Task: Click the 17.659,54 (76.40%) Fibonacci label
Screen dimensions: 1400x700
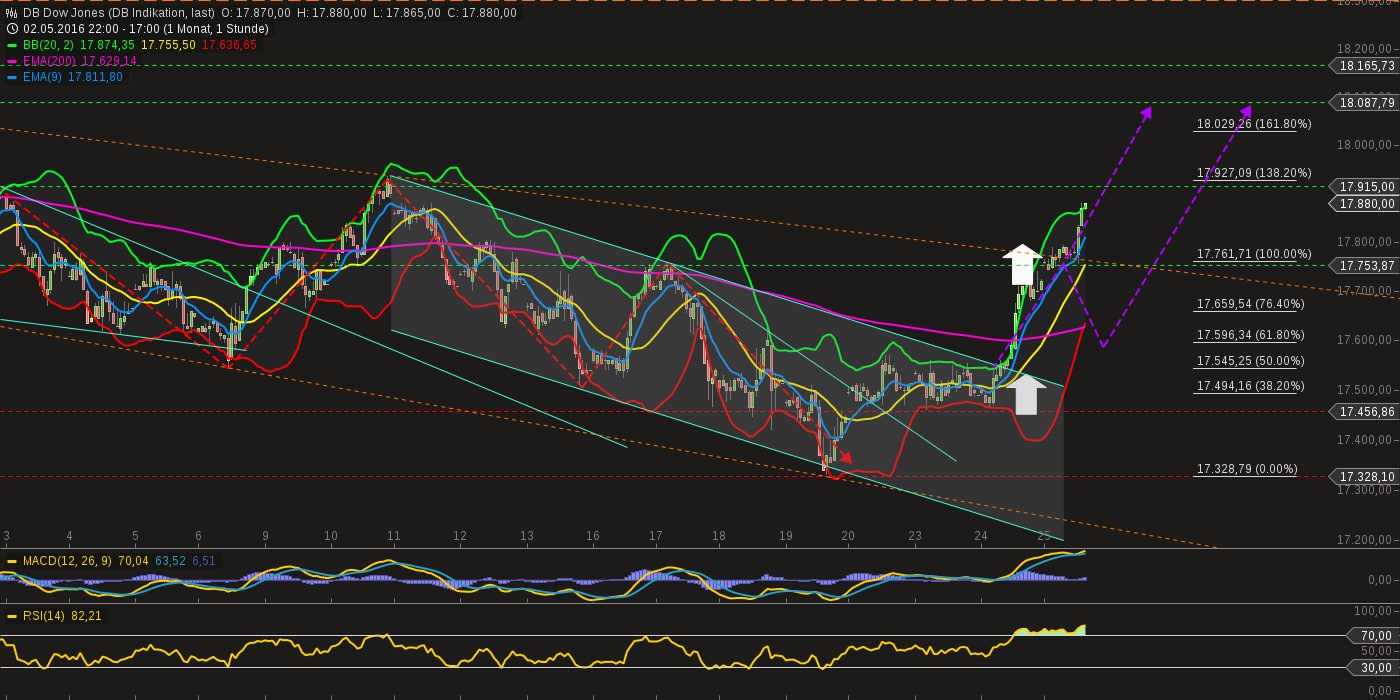Action: point(1251,304)
